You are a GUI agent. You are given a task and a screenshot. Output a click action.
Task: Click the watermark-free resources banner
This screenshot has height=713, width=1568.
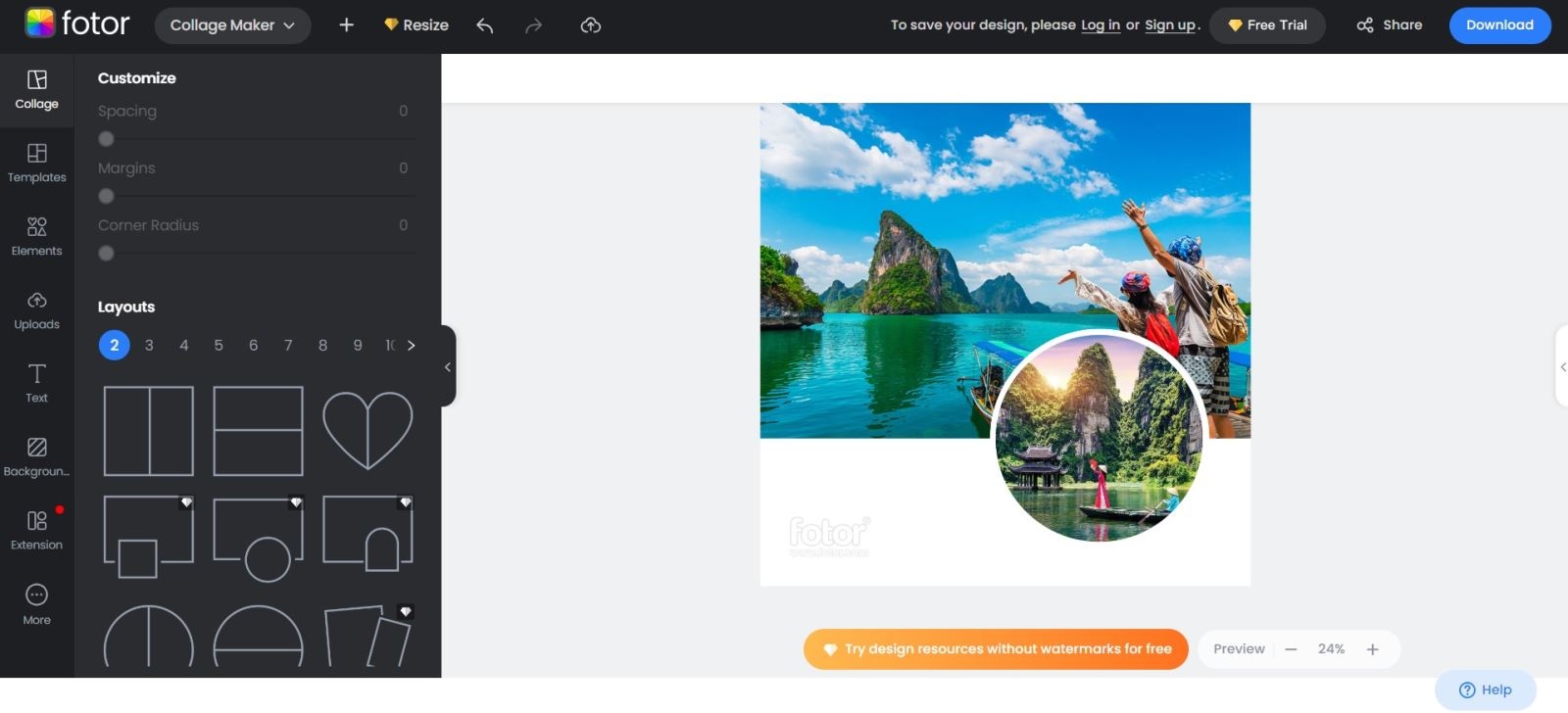pyautogui.click(x=996, y=649)
